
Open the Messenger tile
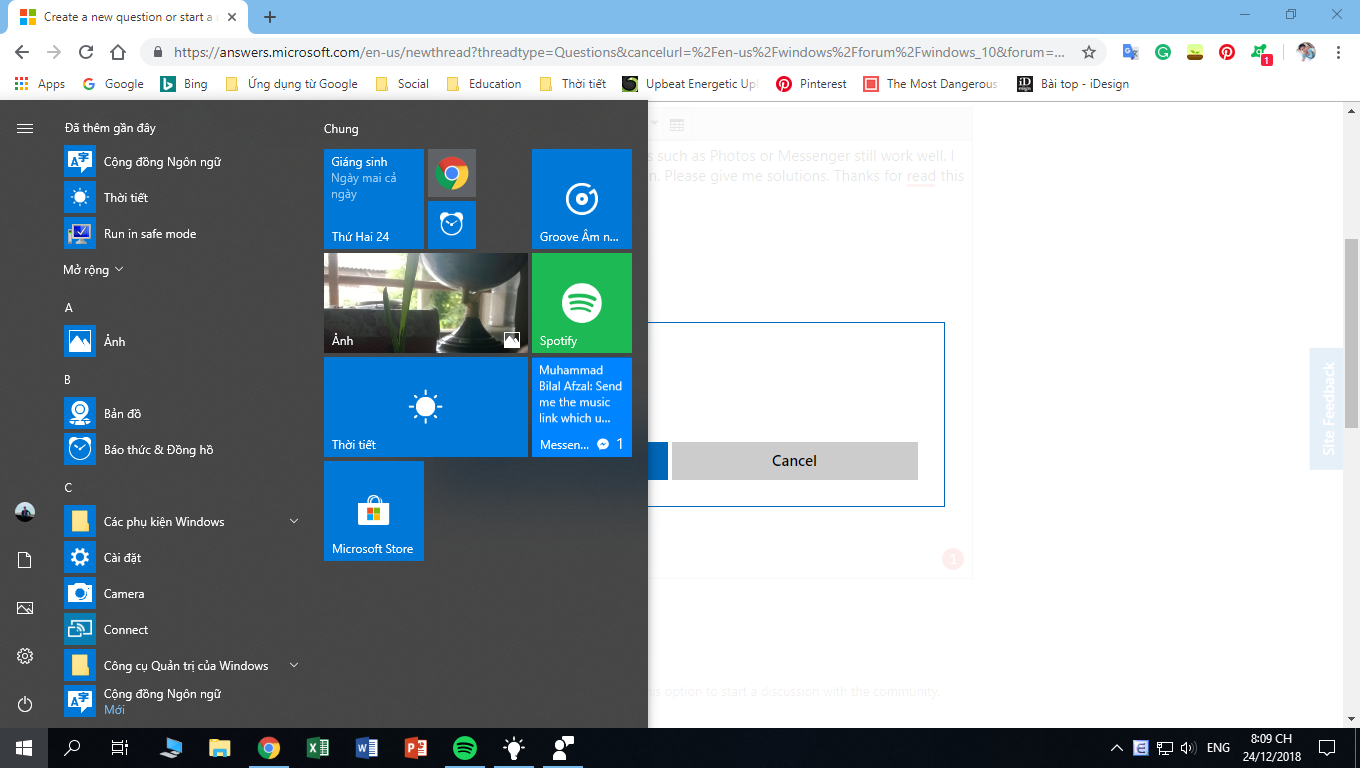pyautogui.click(x=582, y=407)
